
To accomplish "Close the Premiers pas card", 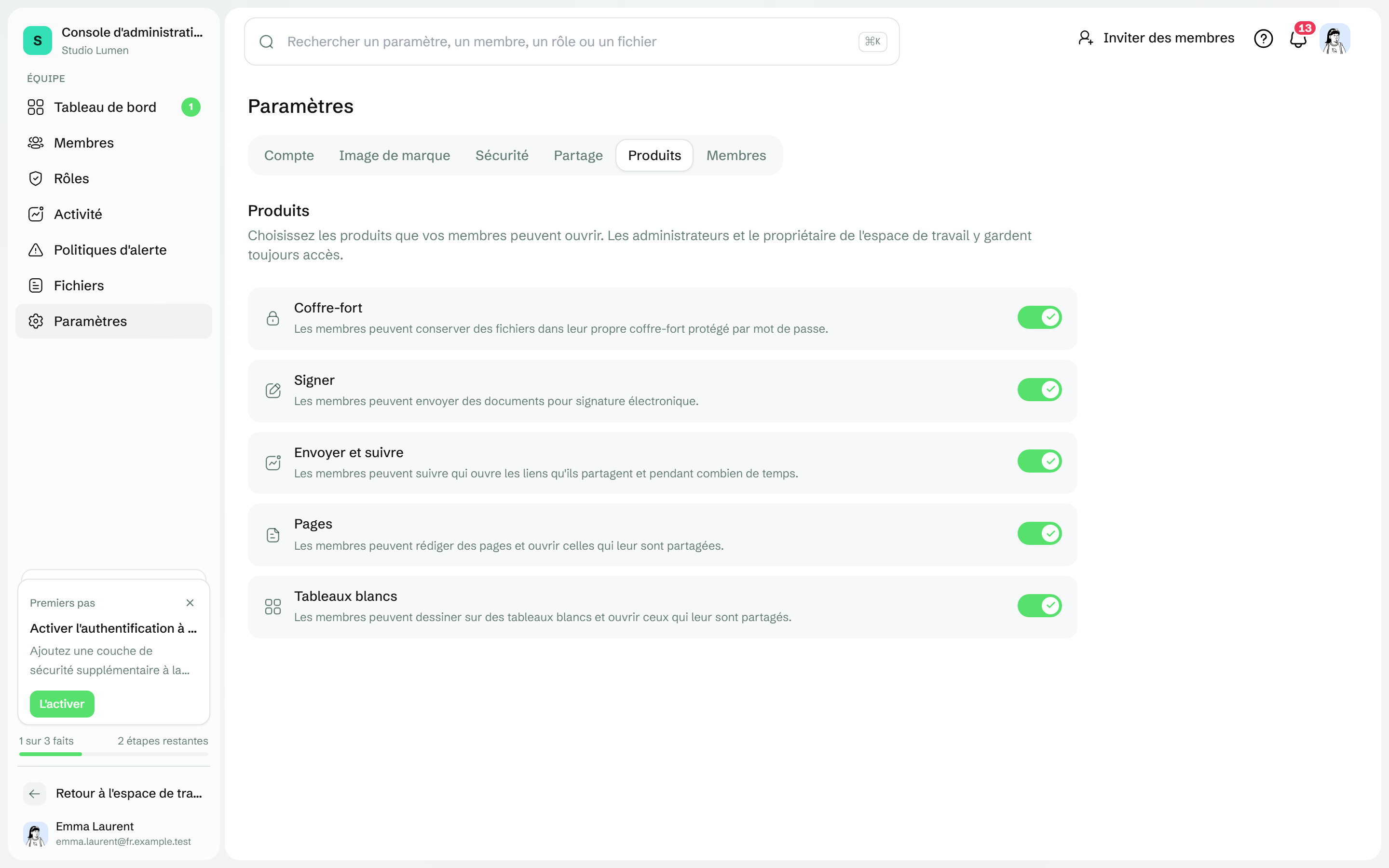I will tap(190, 603).
